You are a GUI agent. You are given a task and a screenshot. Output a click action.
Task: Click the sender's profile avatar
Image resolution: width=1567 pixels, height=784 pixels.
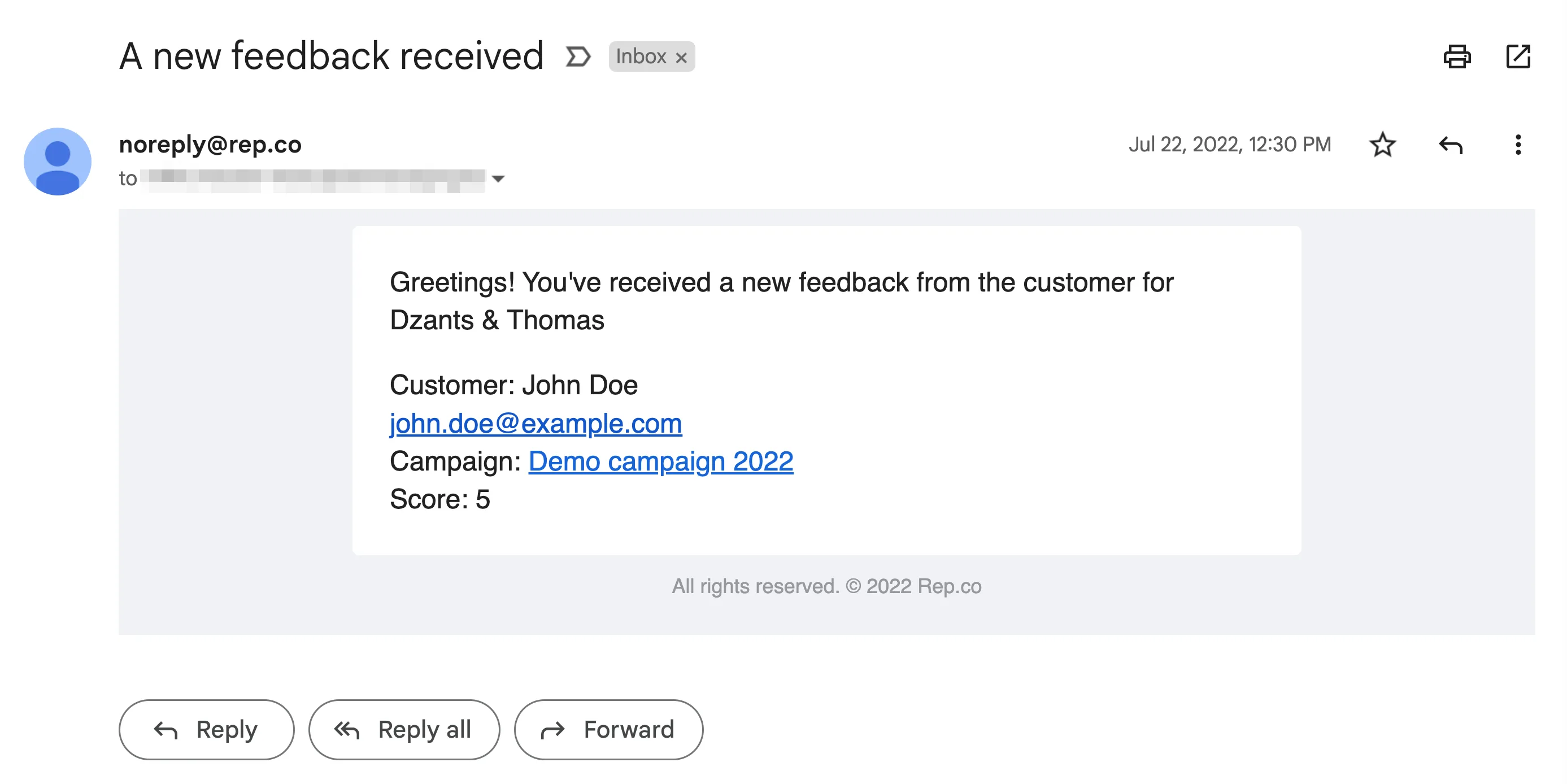pos(58,161)
